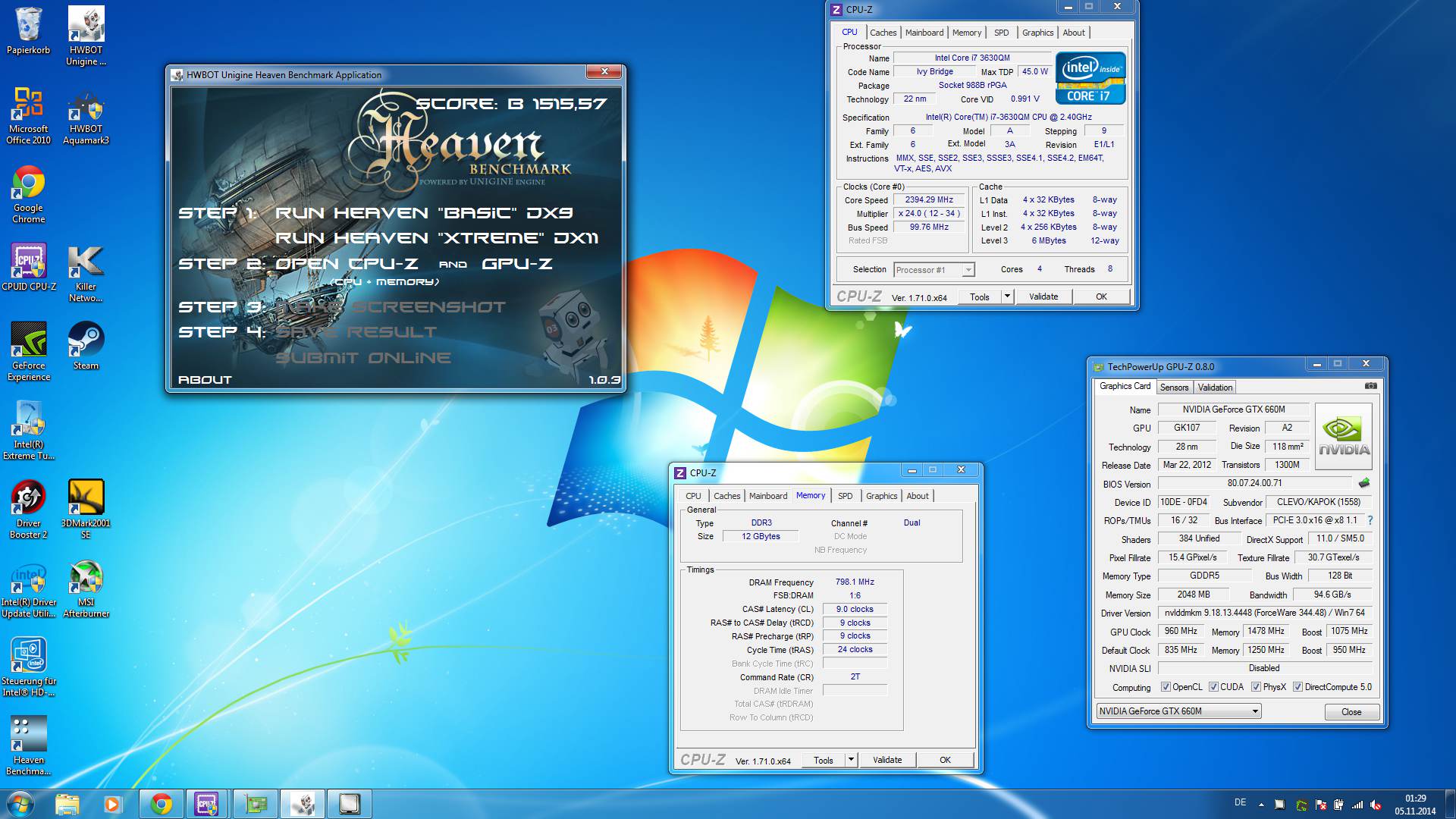
Task: Switch to Caches tab in top CPU-Z
Action: (883, 33)
